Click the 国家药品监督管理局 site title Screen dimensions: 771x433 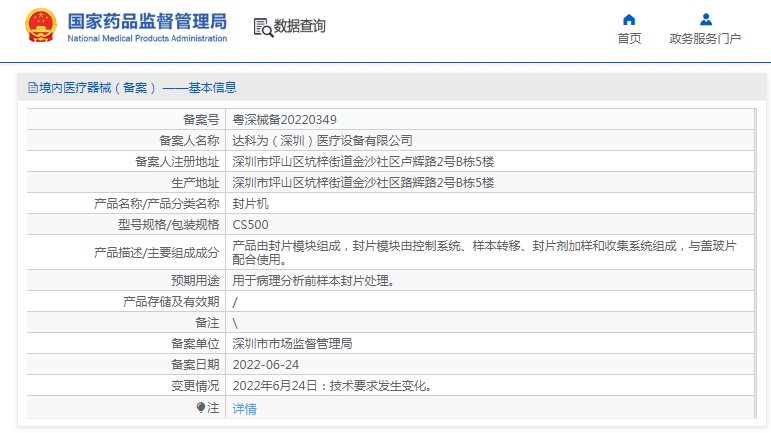pos(147,20)
